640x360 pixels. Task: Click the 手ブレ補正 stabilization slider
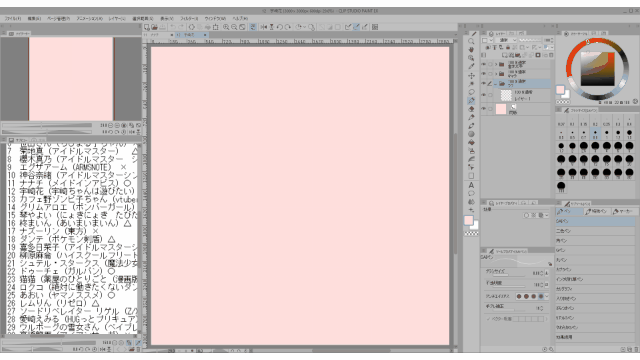tap(510, 310)
